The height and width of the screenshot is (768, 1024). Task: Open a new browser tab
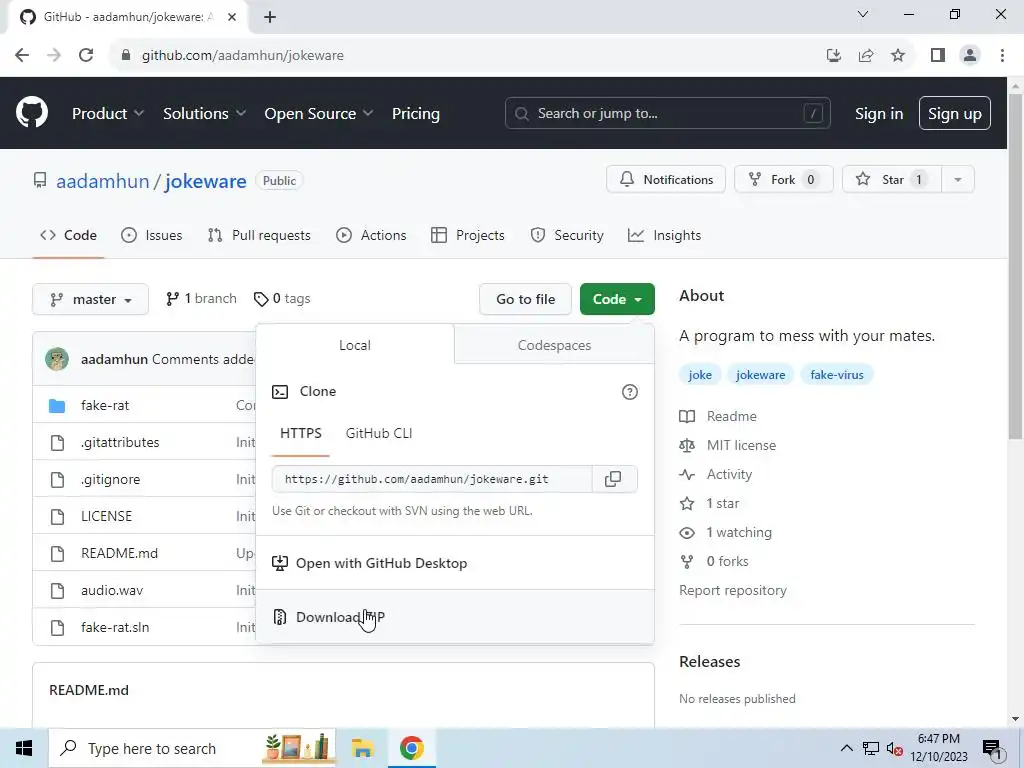tap(270, 18)
